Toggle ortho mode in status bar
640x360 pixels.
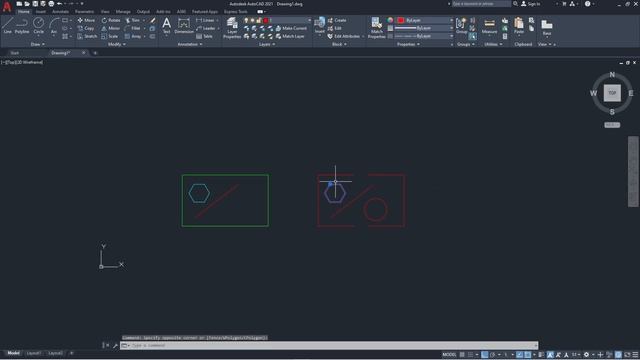coord(484,355)
